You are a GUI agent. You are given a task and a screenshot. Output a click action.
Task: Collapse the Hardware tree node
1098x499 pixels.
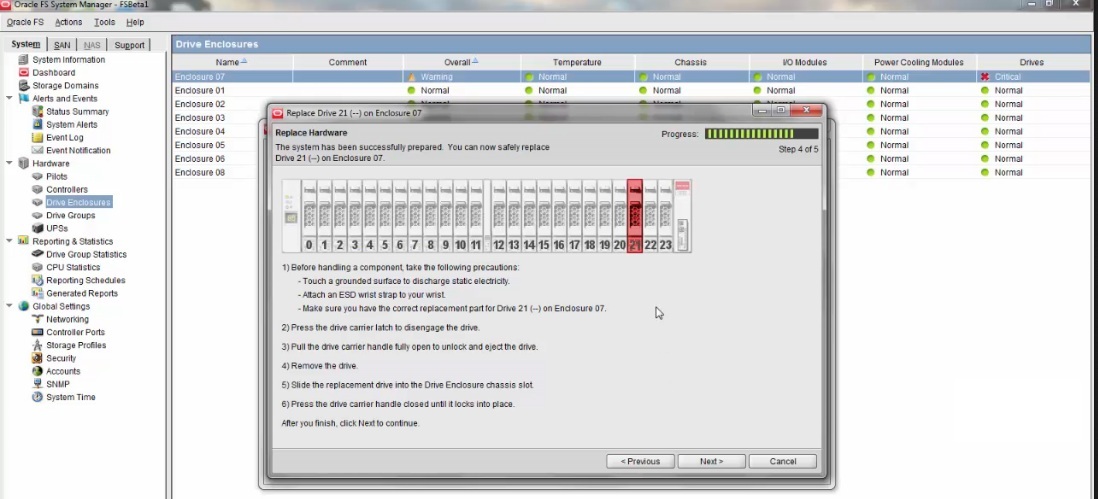[9, 164]
